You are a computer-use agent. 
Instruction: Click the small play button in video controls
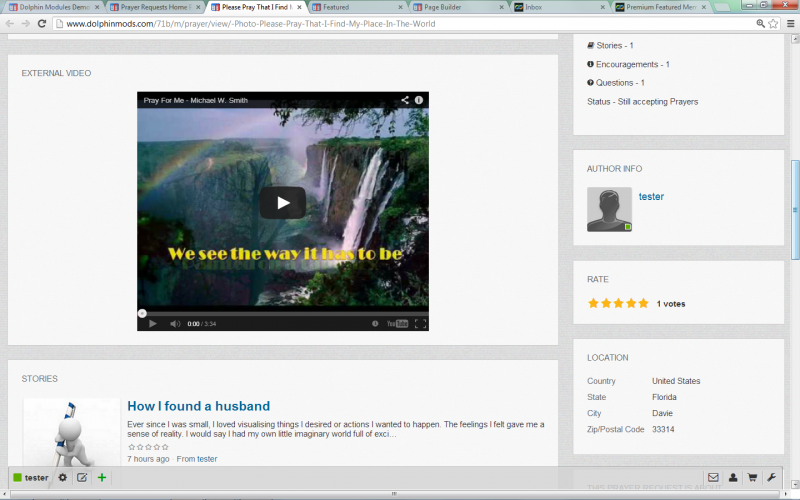[x=153, y=323]
